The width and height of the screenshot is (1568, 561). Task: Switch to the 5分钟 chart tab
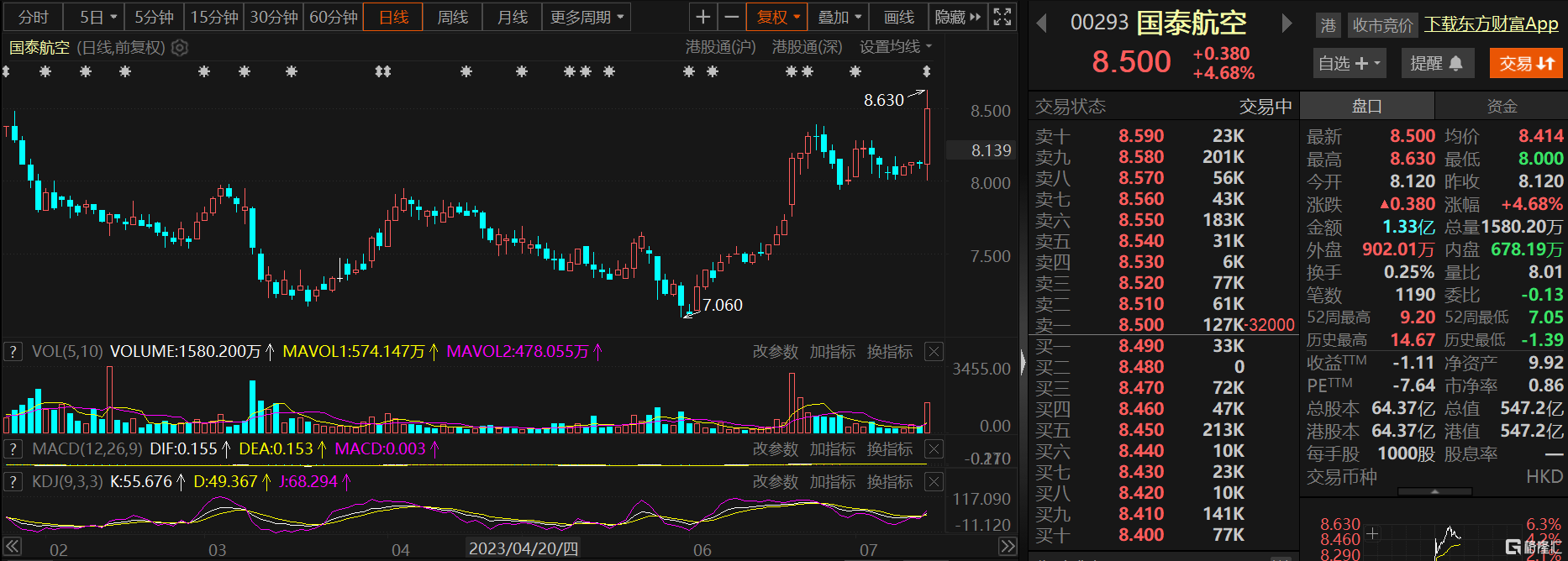(155, 17)
